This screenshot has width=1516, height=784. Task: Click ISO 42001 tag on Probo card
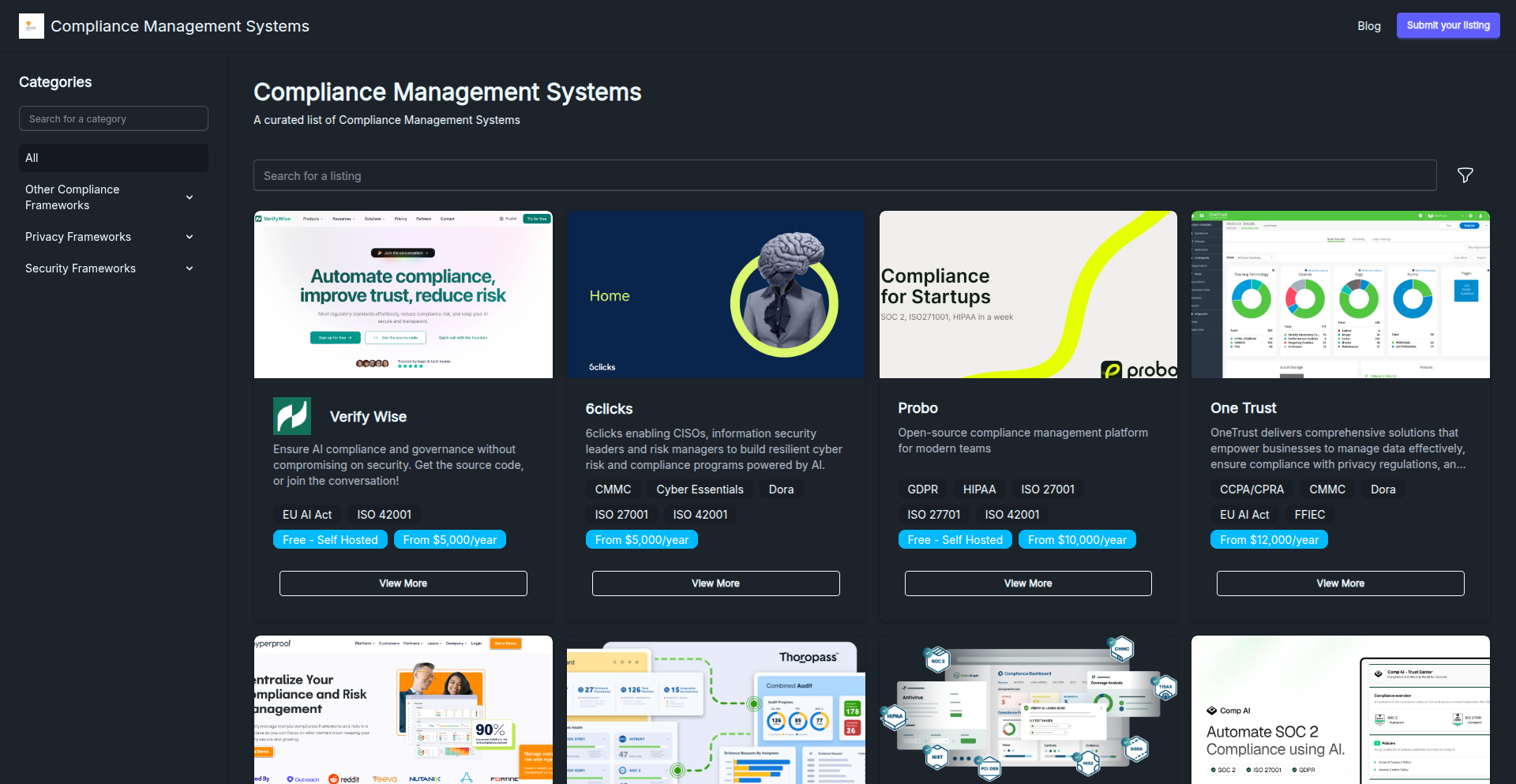pos(1012,515)
